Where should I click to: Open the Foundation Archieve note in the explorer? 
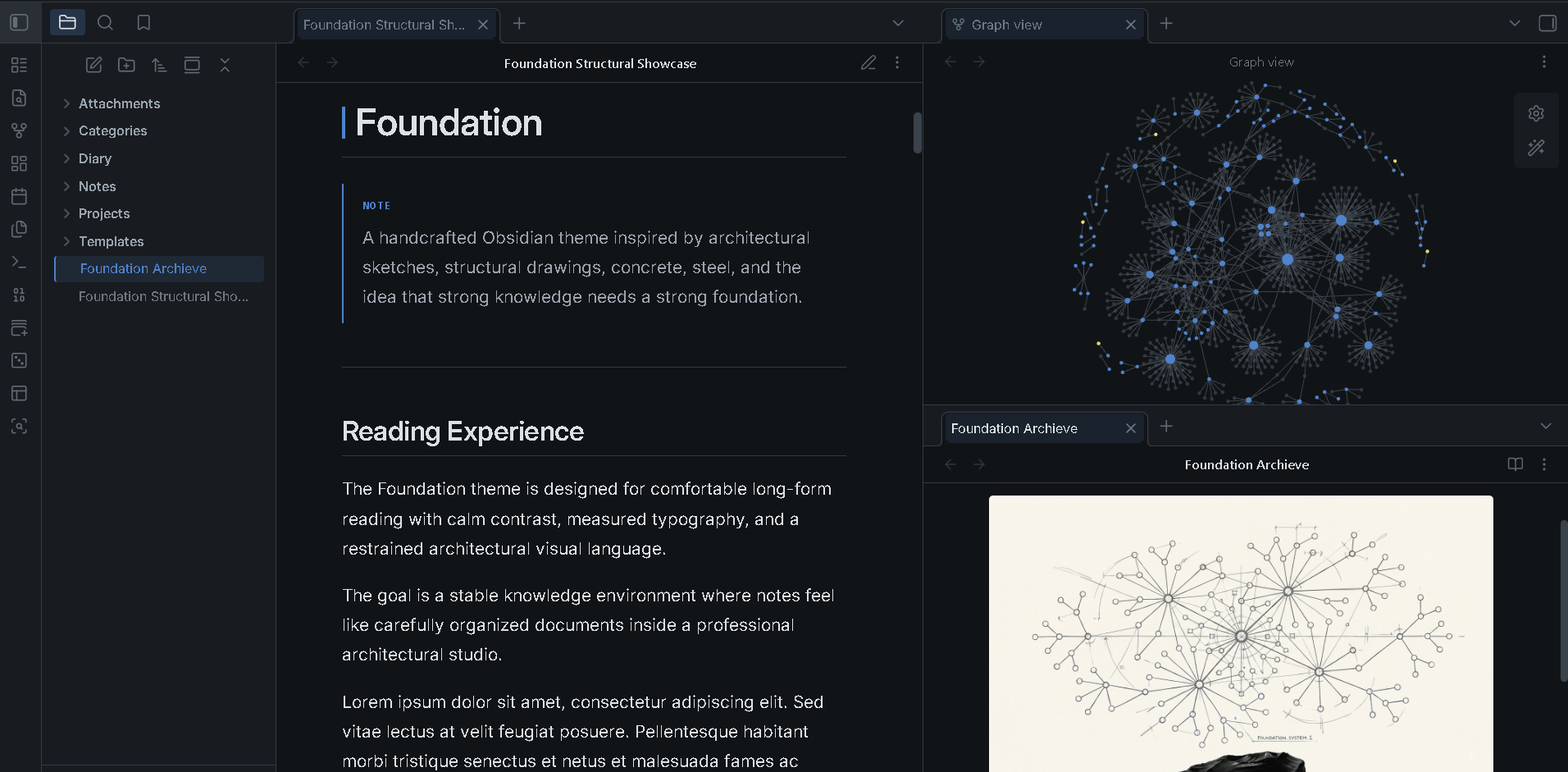tap(159, 268)
